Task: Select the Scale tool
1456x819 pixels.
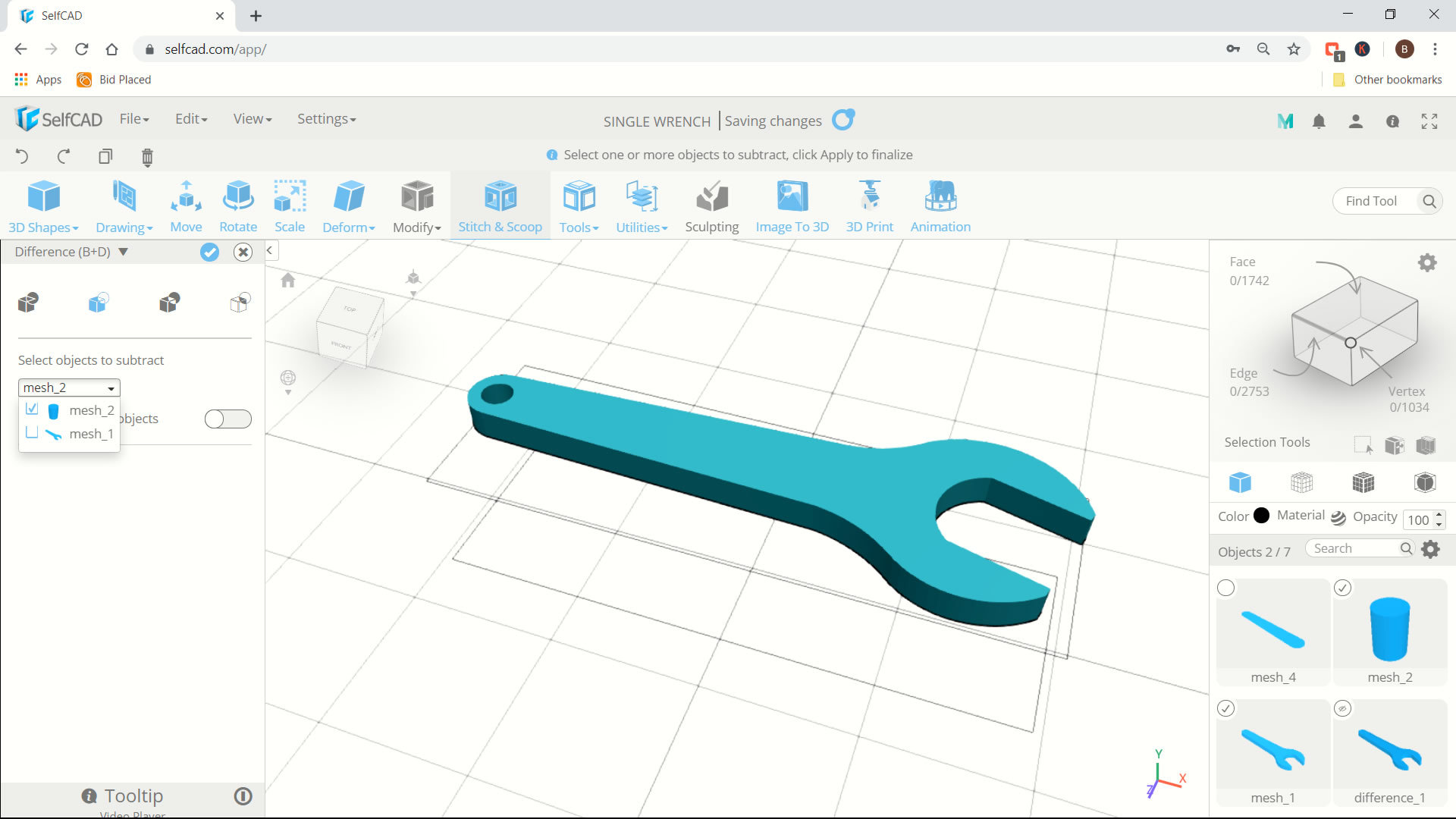Action: (x=290, y=205)
